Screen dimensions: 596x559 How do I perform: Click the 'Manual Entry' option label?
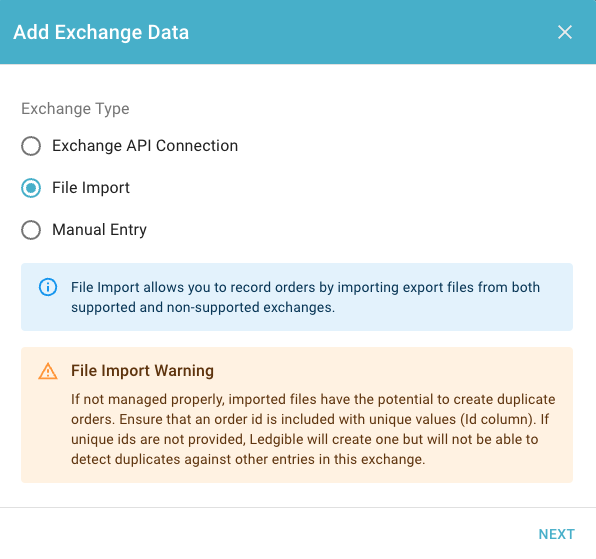tap(99, 230)
